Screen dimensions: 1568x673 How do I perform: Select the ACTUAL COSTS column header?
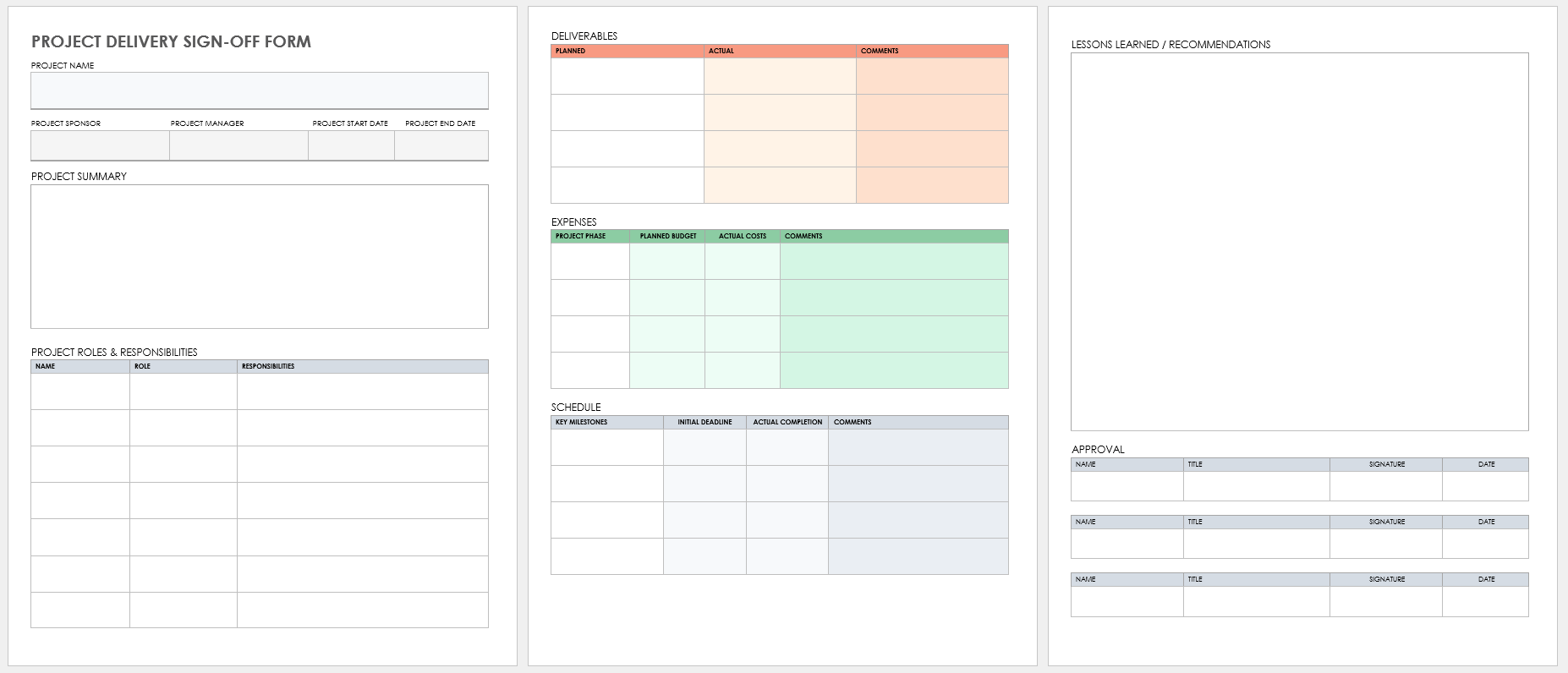[x=743, y=236]
